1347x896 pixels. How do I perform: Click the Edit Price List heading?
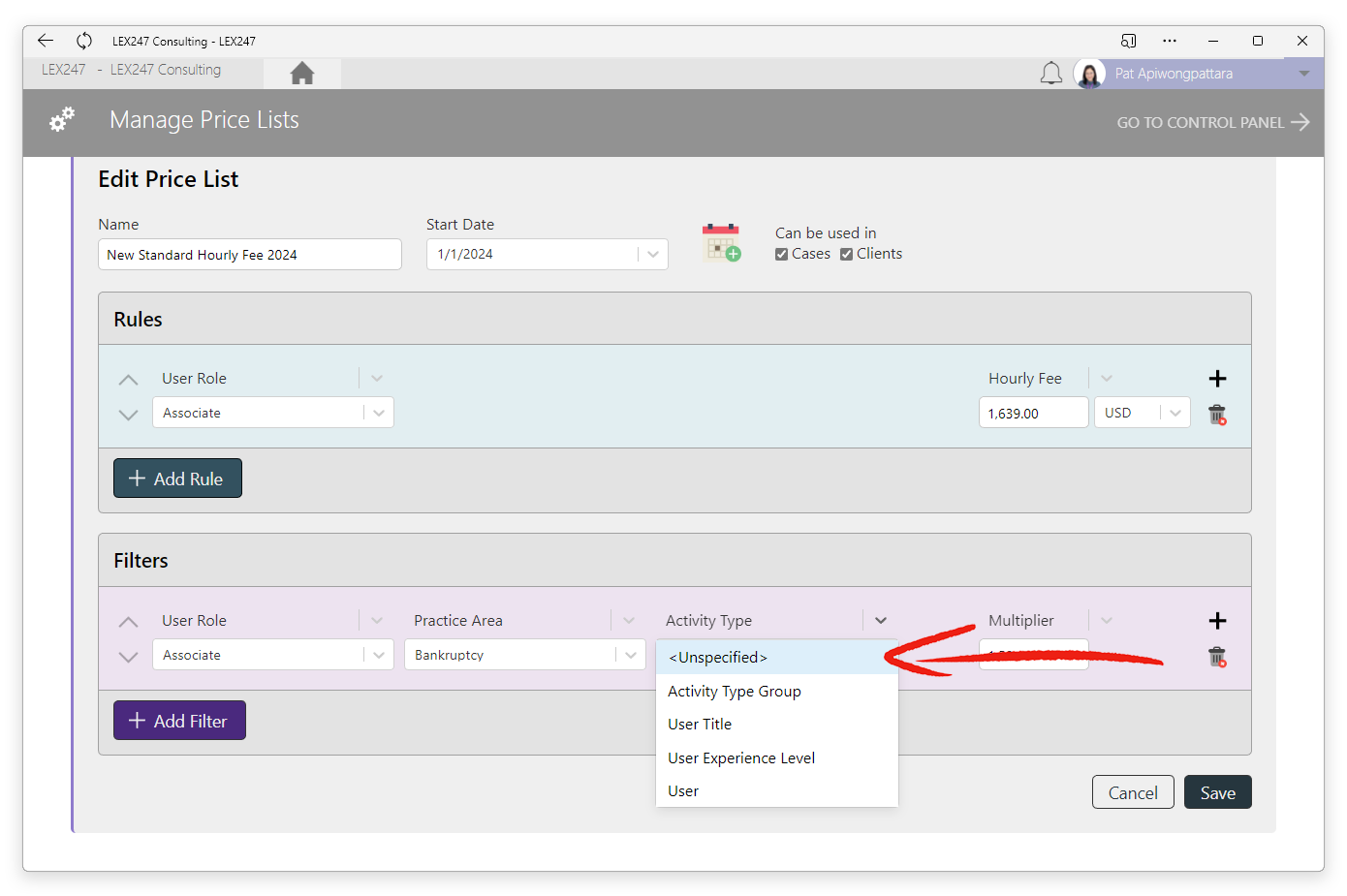(x=169, y=179)
